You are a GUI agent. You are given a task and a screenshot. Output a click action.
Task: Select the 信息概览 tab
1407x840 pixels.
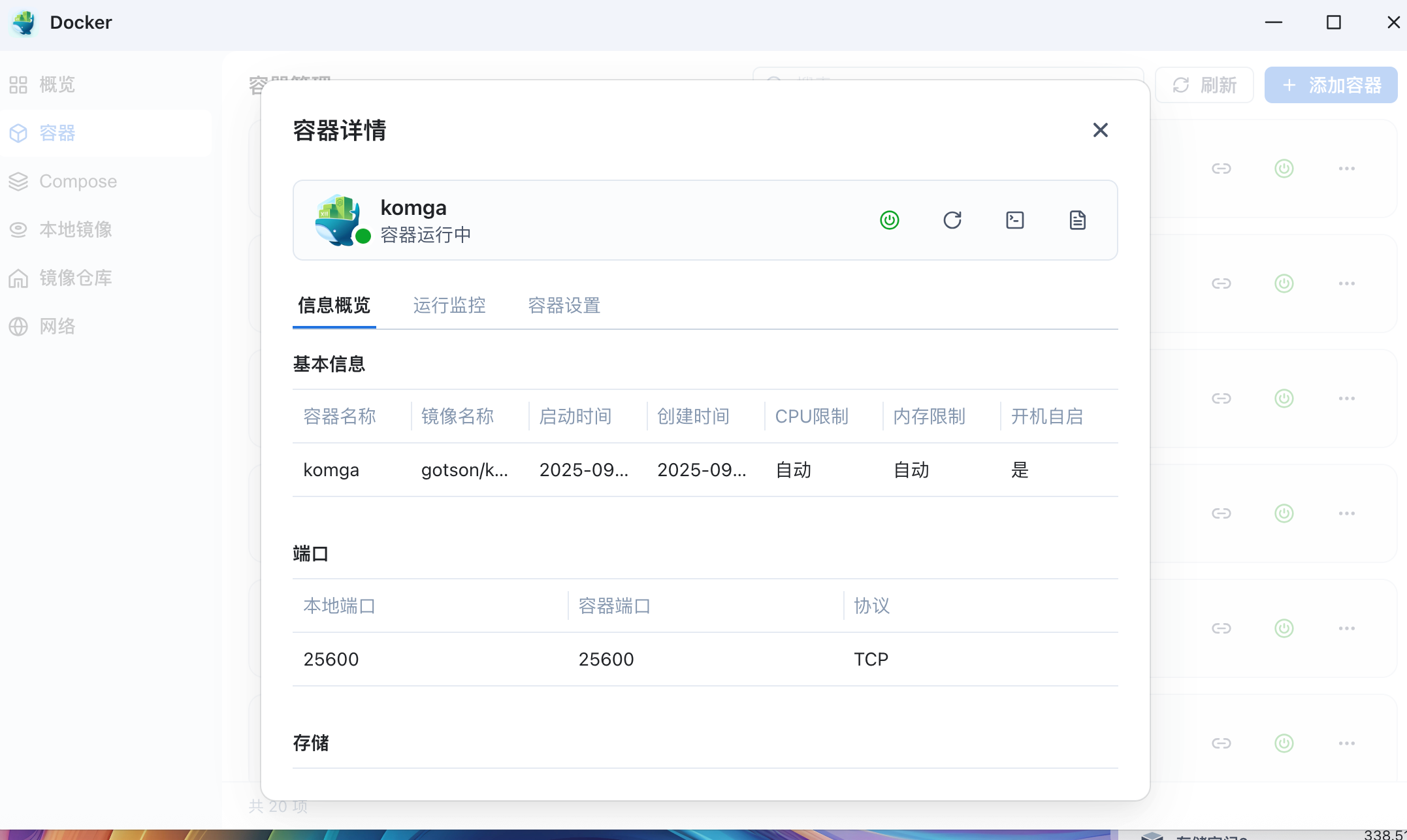[x=334, y=305]
